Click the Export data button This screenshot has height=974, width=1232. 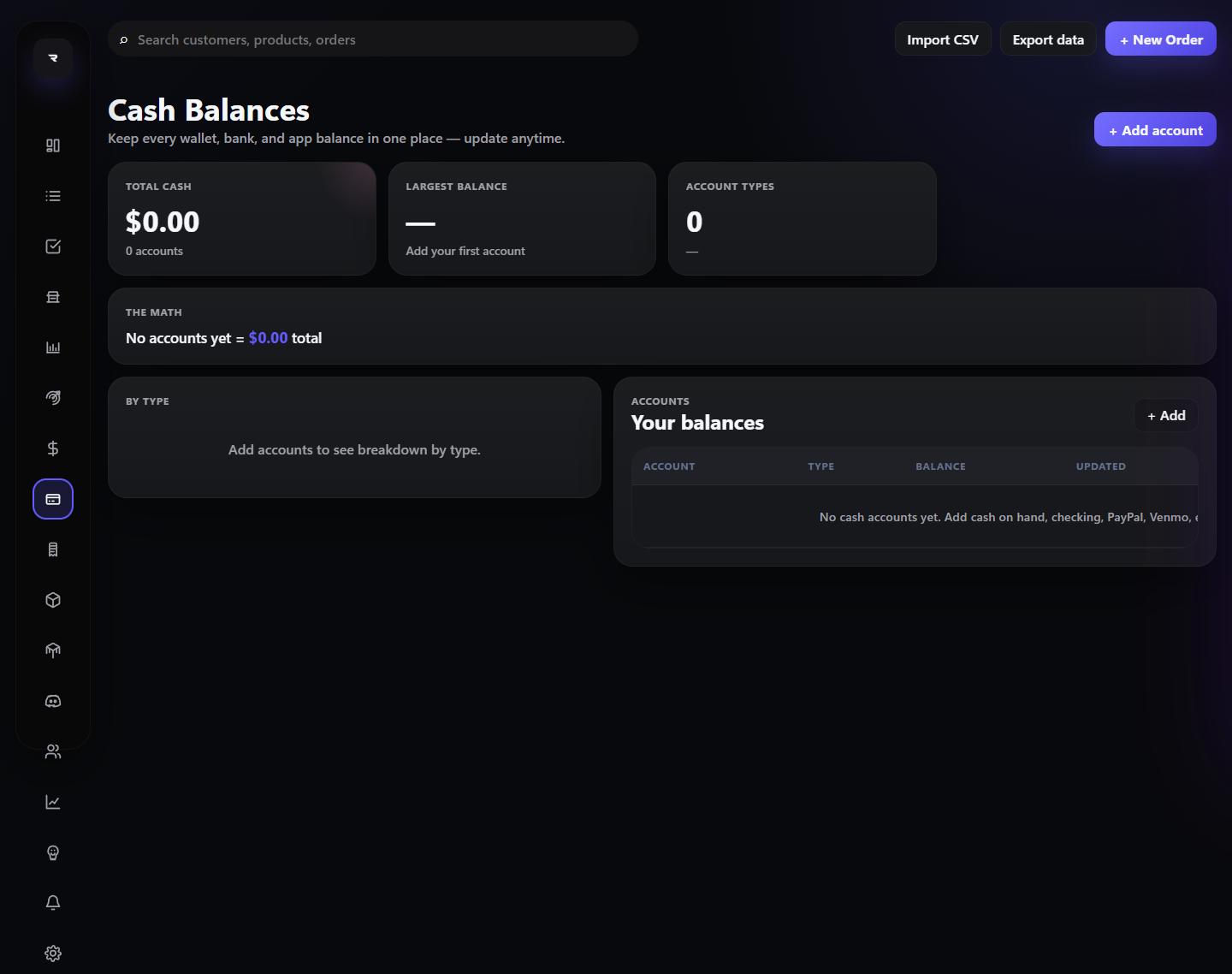click(x=1048, y=39)
